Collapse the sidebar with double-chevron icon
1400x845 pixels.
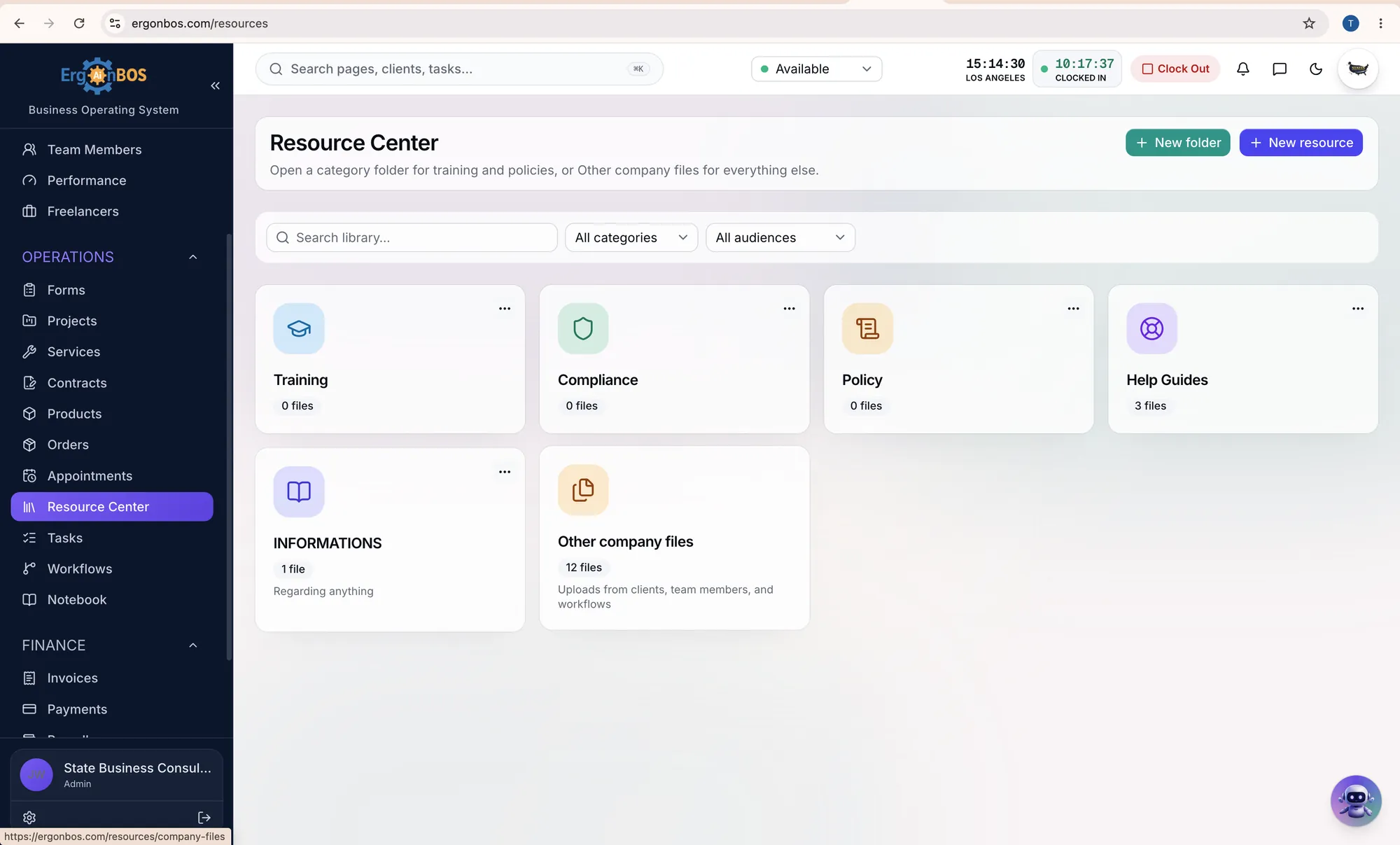215,85
